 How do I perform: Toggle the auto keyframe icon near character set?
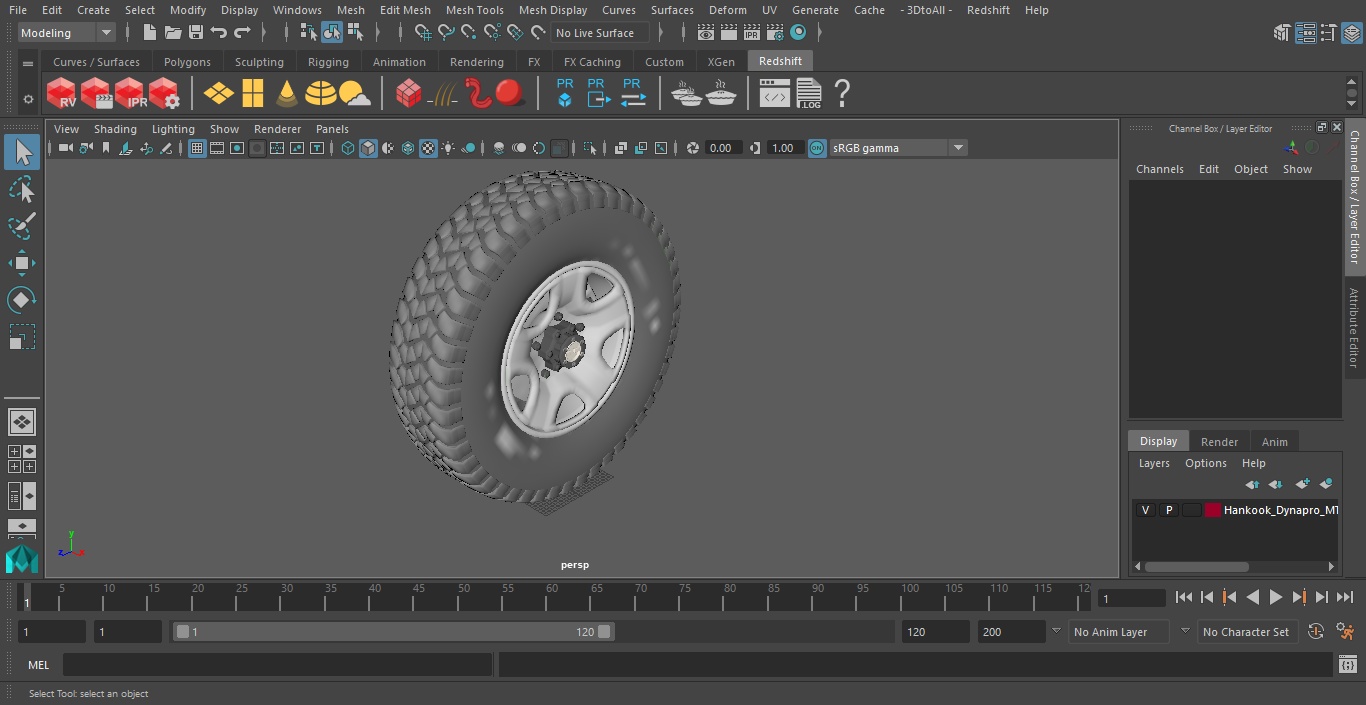[1316, 632]
